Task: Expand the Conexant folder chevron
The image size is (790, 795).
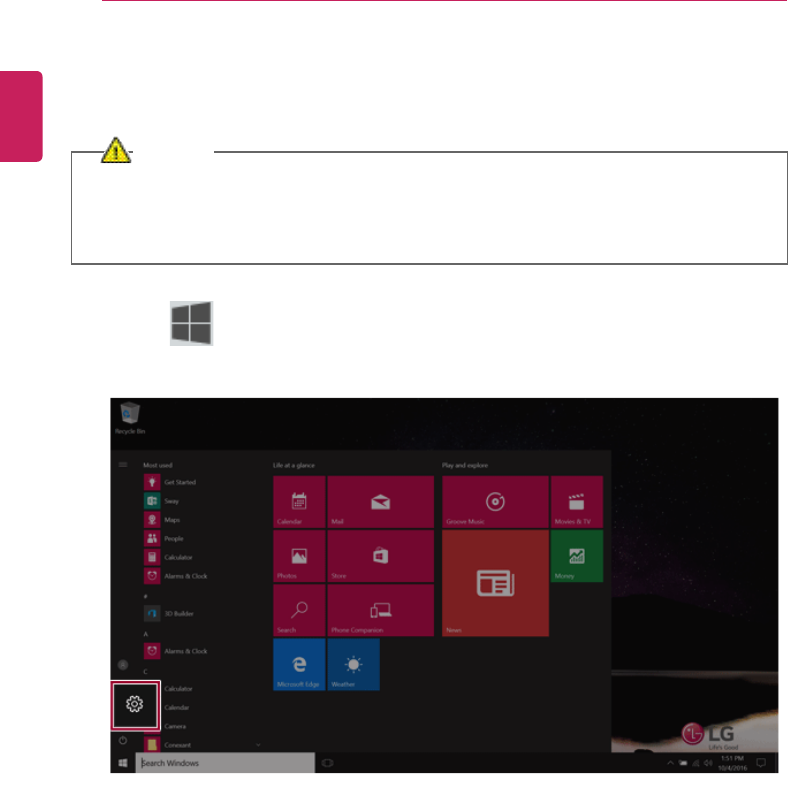Action: tap(258, 745)
